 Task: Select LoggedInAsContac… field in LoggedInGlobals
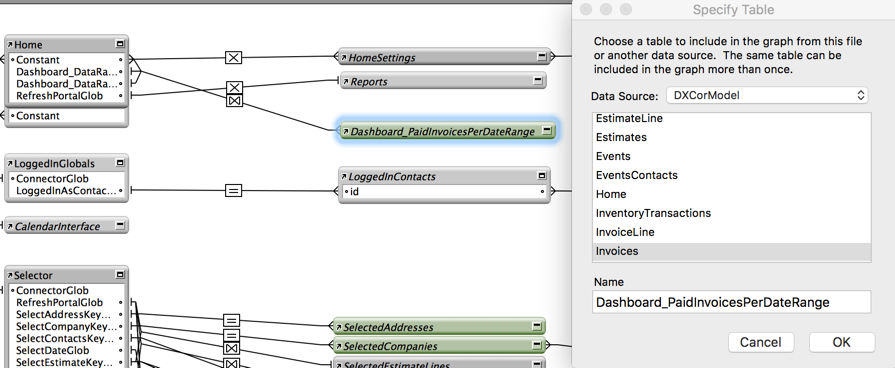pos(67,191)
